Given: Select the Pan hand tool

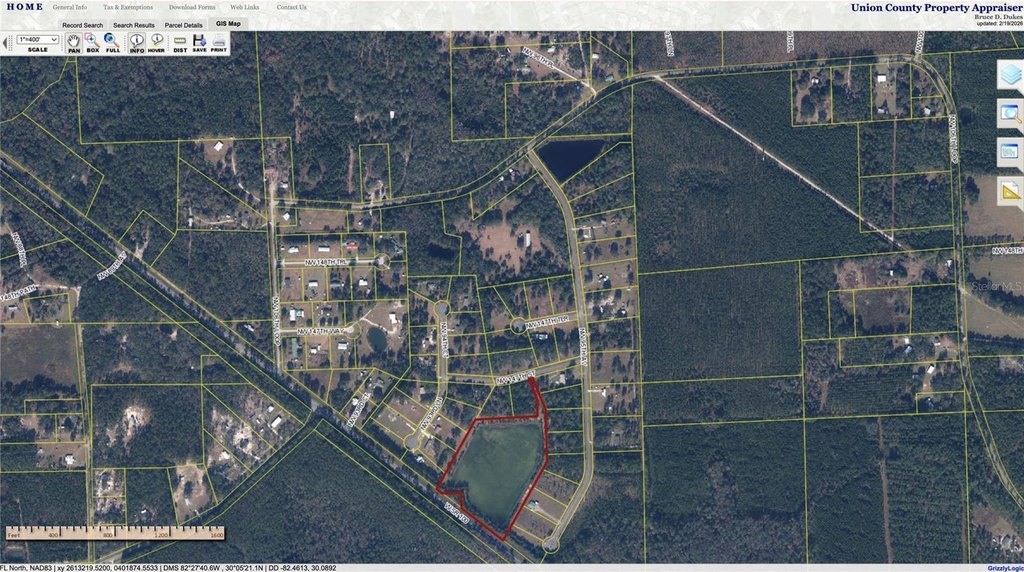Looking at the screenshot, I should (74, 42).
